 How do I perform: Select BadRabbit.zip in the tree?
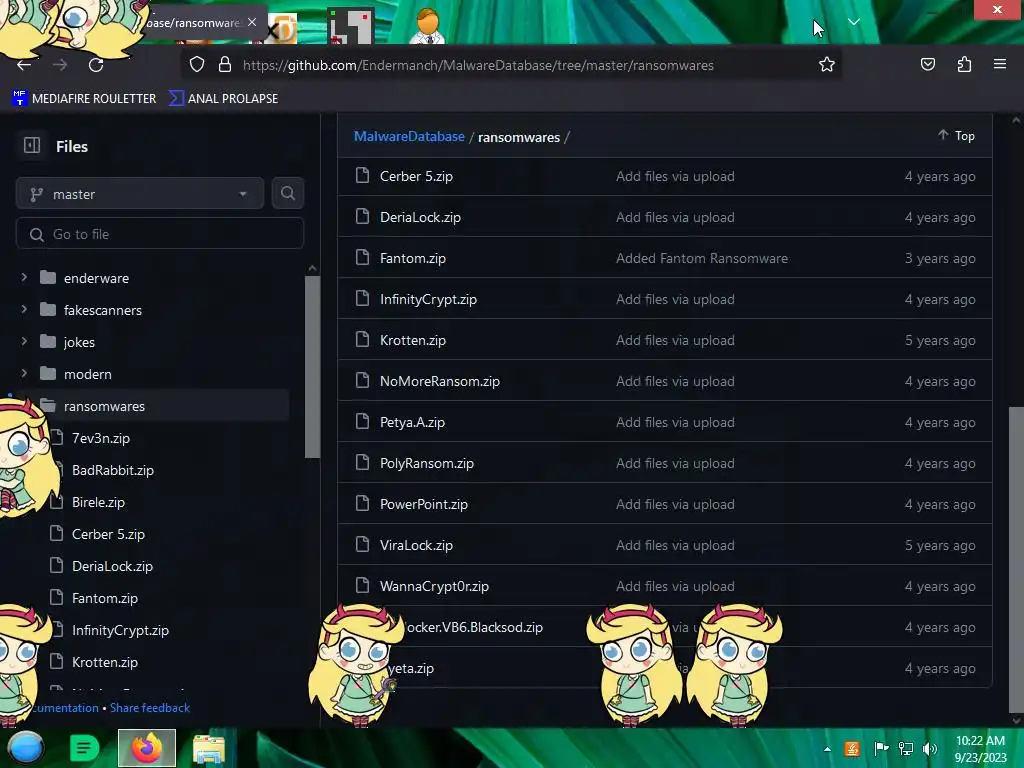pyautogui.click(x=113, y=470)
